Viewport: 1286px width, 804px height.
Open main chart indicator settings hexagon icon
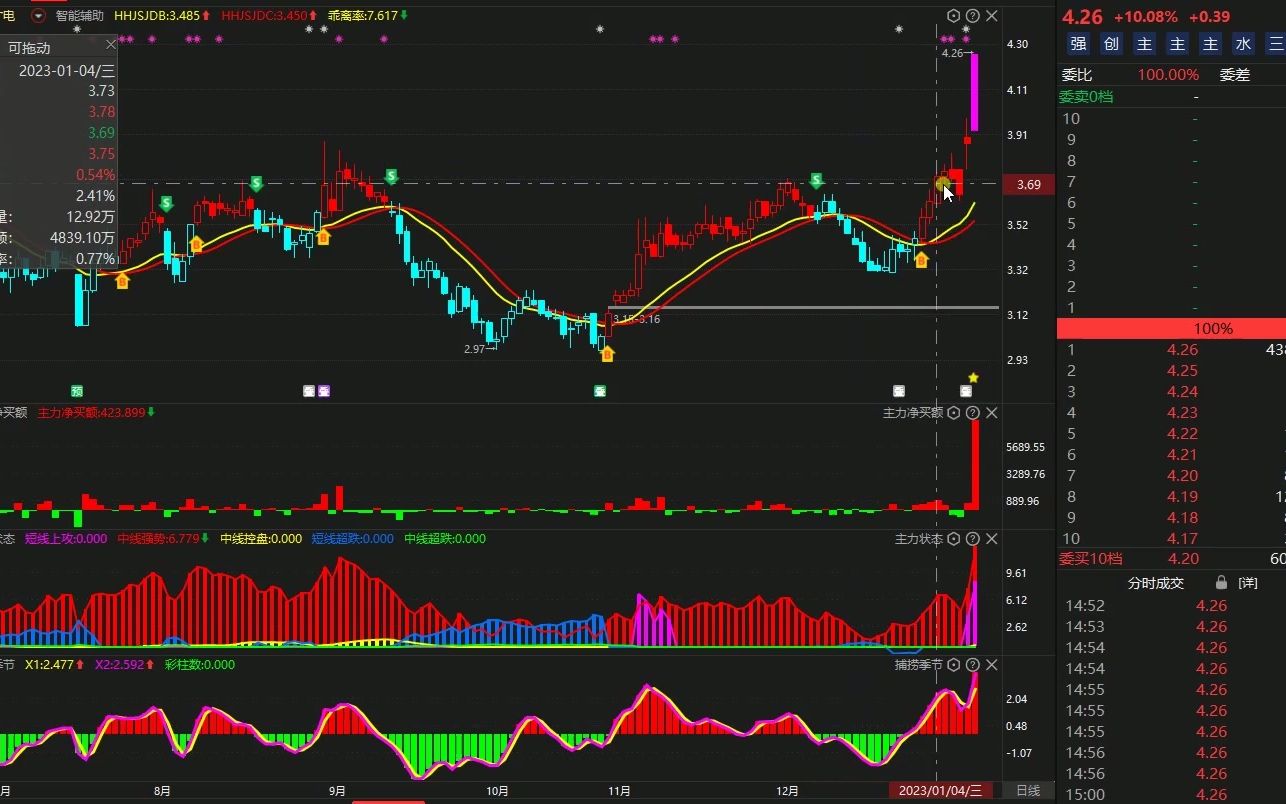pos(954,16)
